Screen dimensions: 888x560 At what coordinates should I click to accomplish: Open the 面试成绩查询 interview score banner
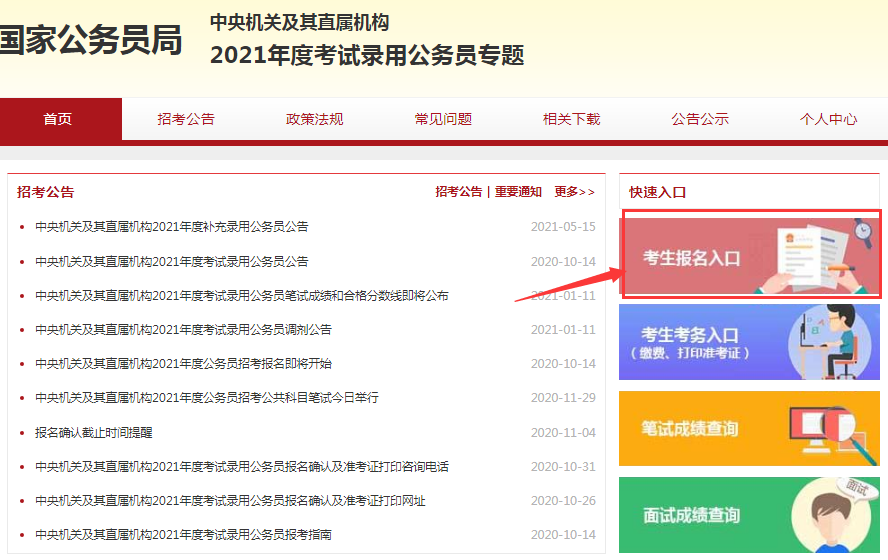(750, 515)
